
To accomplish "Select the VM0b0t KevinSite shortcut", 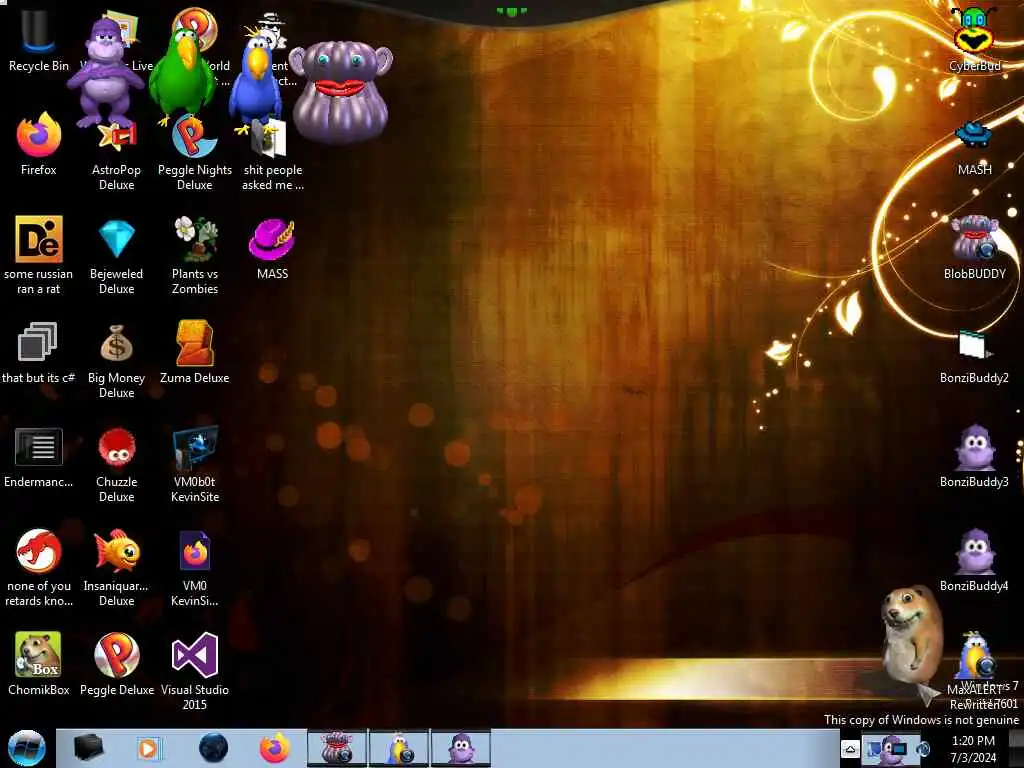I will click(x=195, y=465).
